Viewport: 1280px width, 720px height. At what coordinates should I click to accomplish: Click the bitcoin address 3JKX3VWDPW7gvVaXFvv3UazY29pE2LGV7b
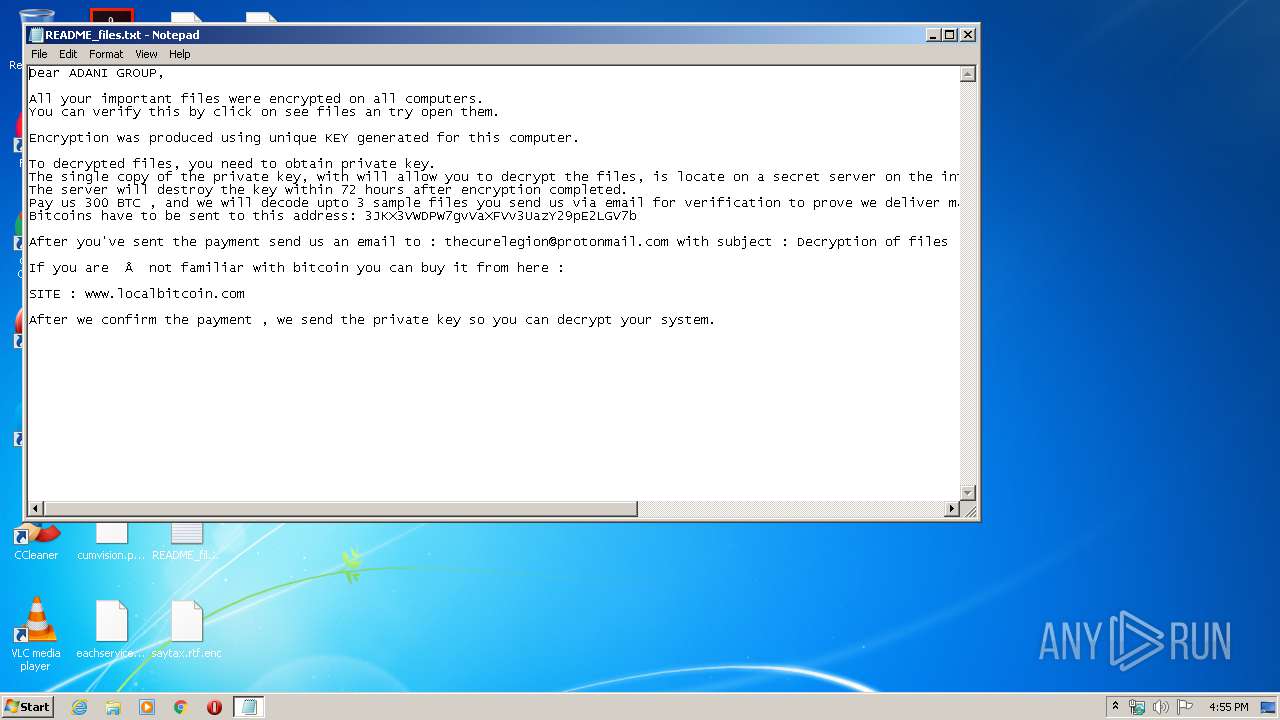(x=500, y=216)
